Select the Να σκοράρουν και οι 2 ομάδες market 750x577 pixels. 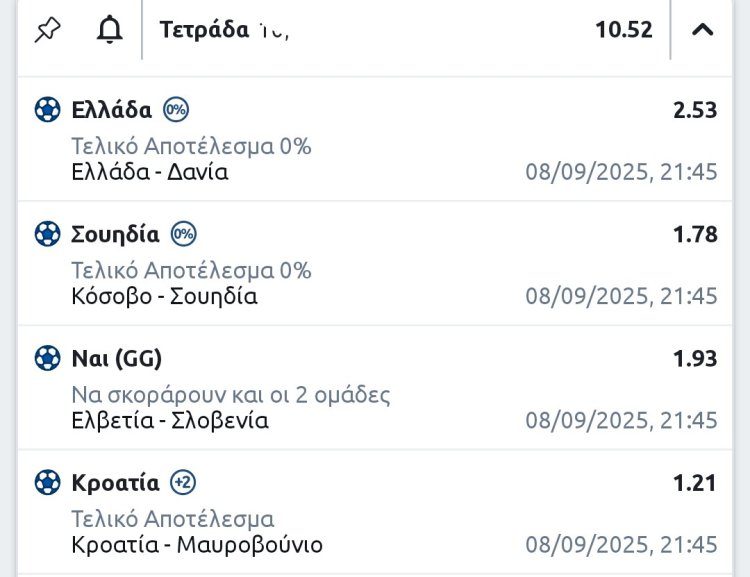[231, 395]
